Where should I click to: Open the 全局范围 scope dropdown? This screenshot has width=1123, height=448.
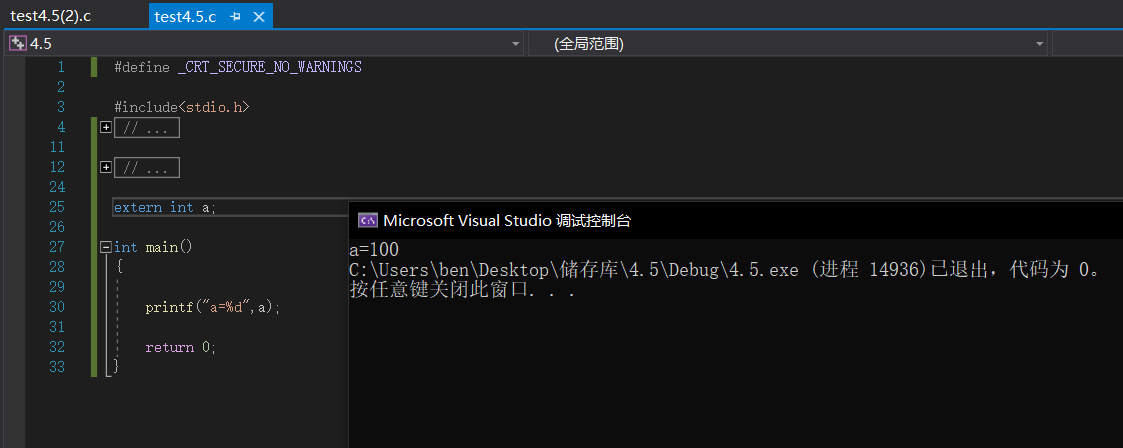pos(1040,44)
